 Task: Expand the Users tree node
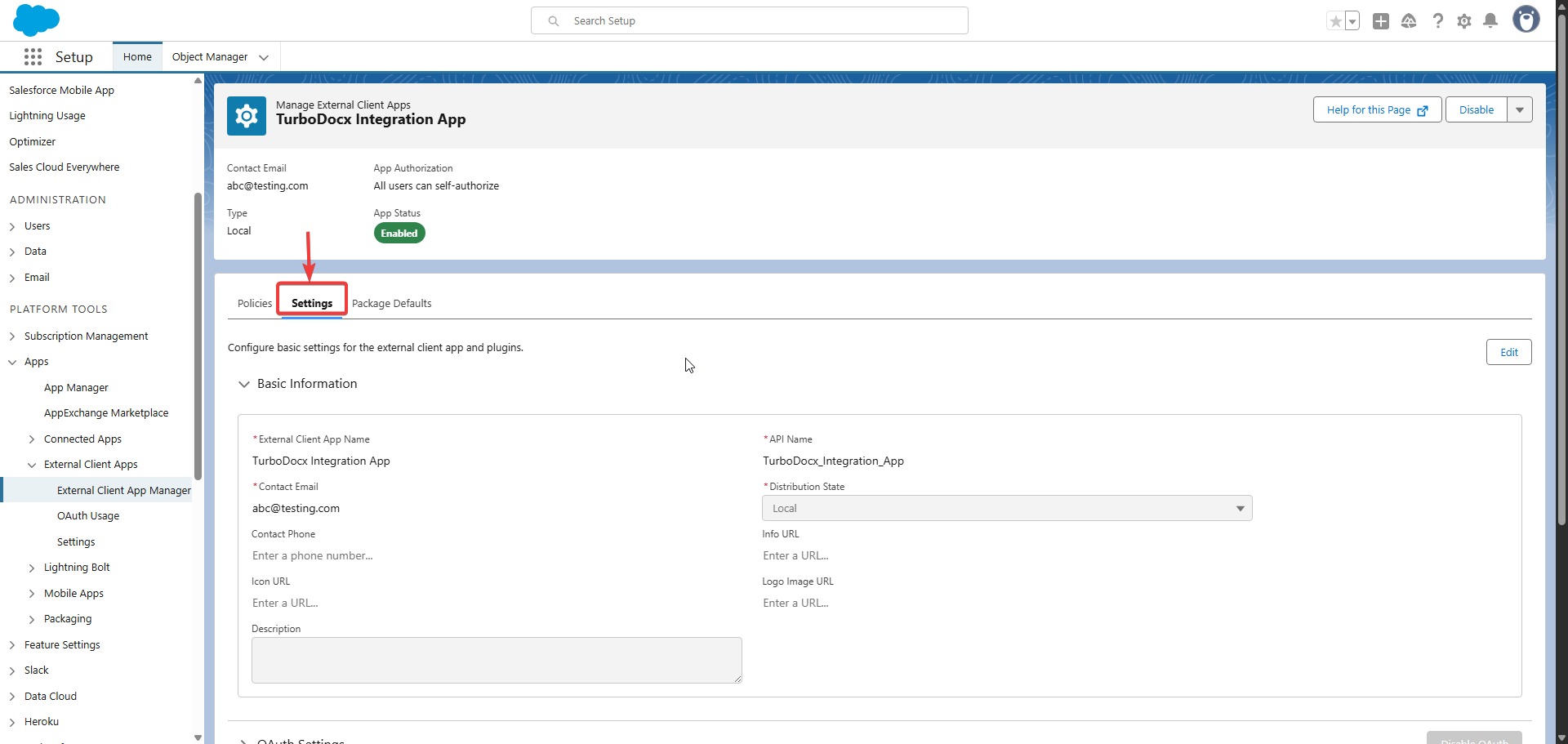[x=12, y=226]
